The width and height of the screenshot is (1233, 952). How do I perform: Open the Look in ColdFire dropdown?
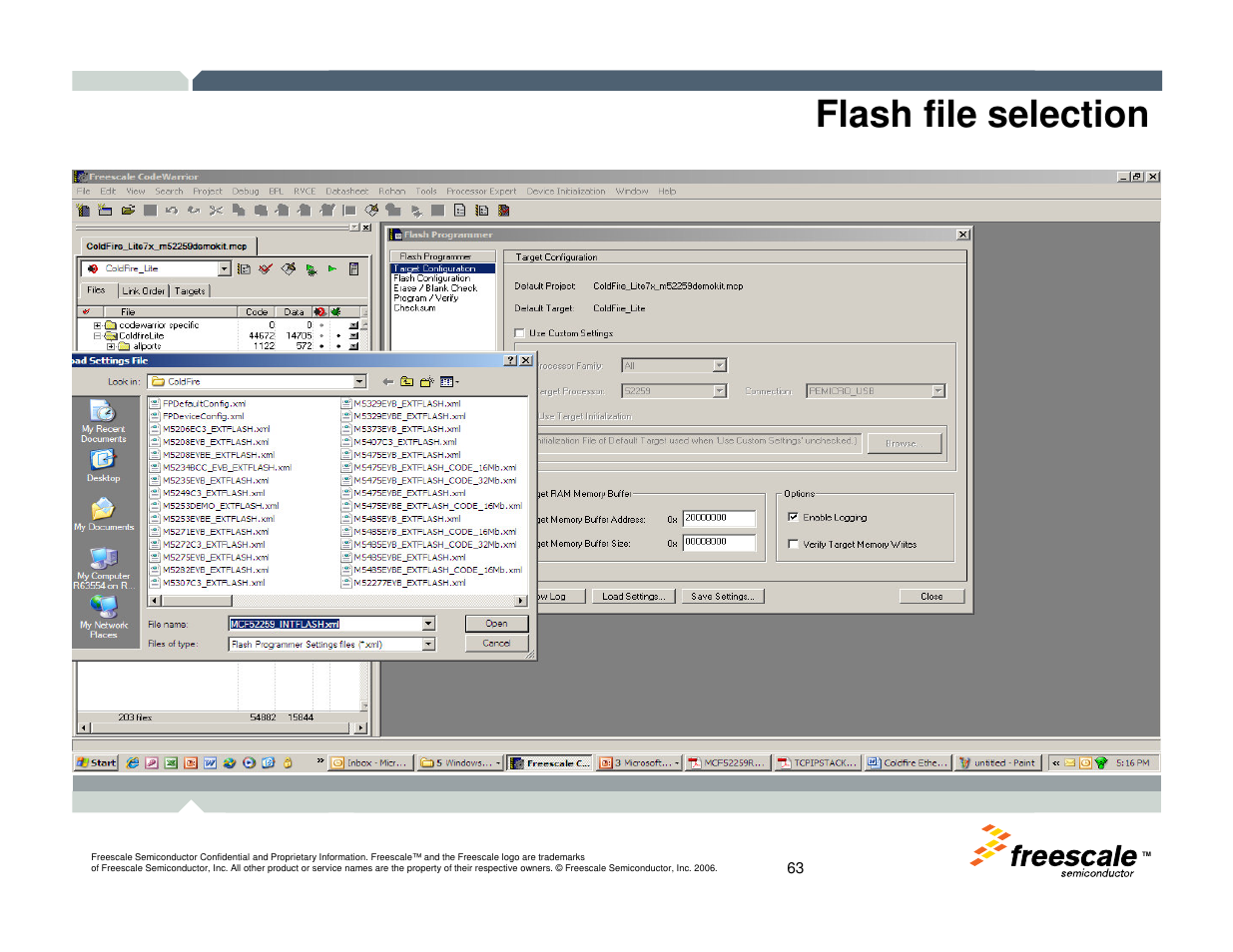(x=359, y=381)
